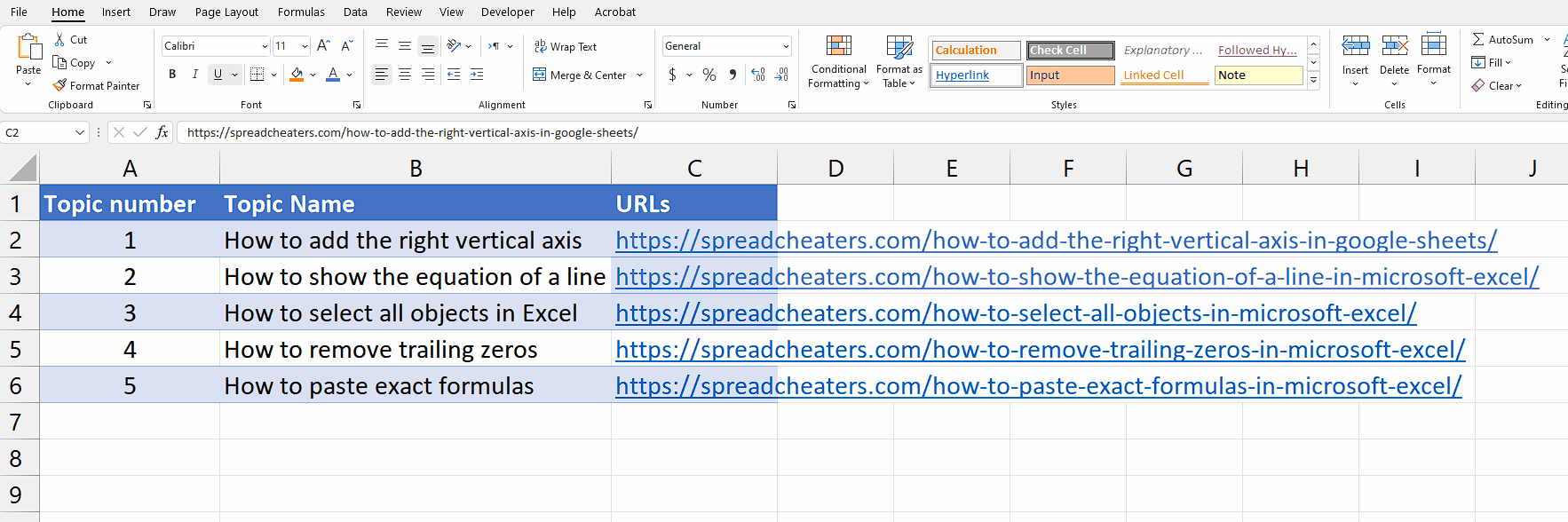This screenshot has height=522, width=1568.
Task: Open the Formulas ribbon tab
Action: [301, 12]
